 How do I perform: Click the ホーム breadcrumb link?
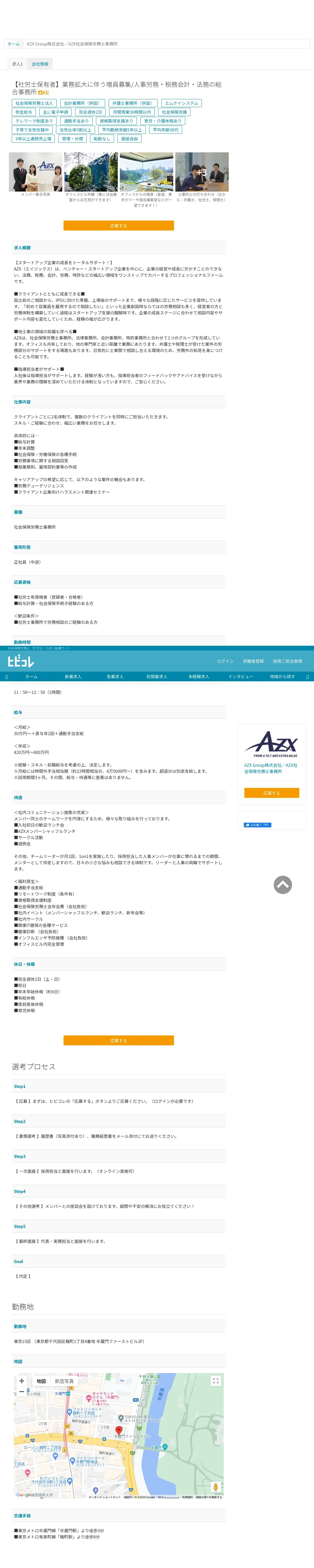13,44
